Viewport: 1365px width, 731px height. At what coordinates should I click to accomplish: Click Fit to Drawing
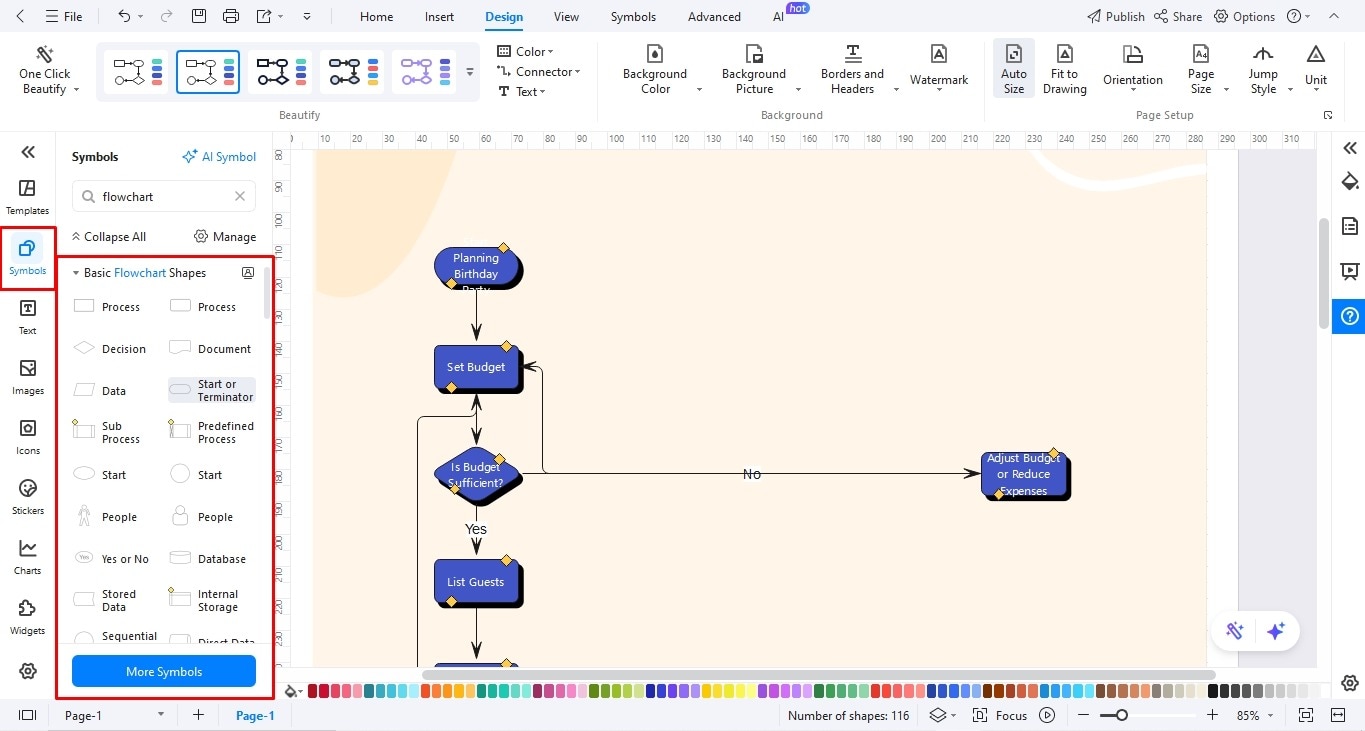point(1064,69)
